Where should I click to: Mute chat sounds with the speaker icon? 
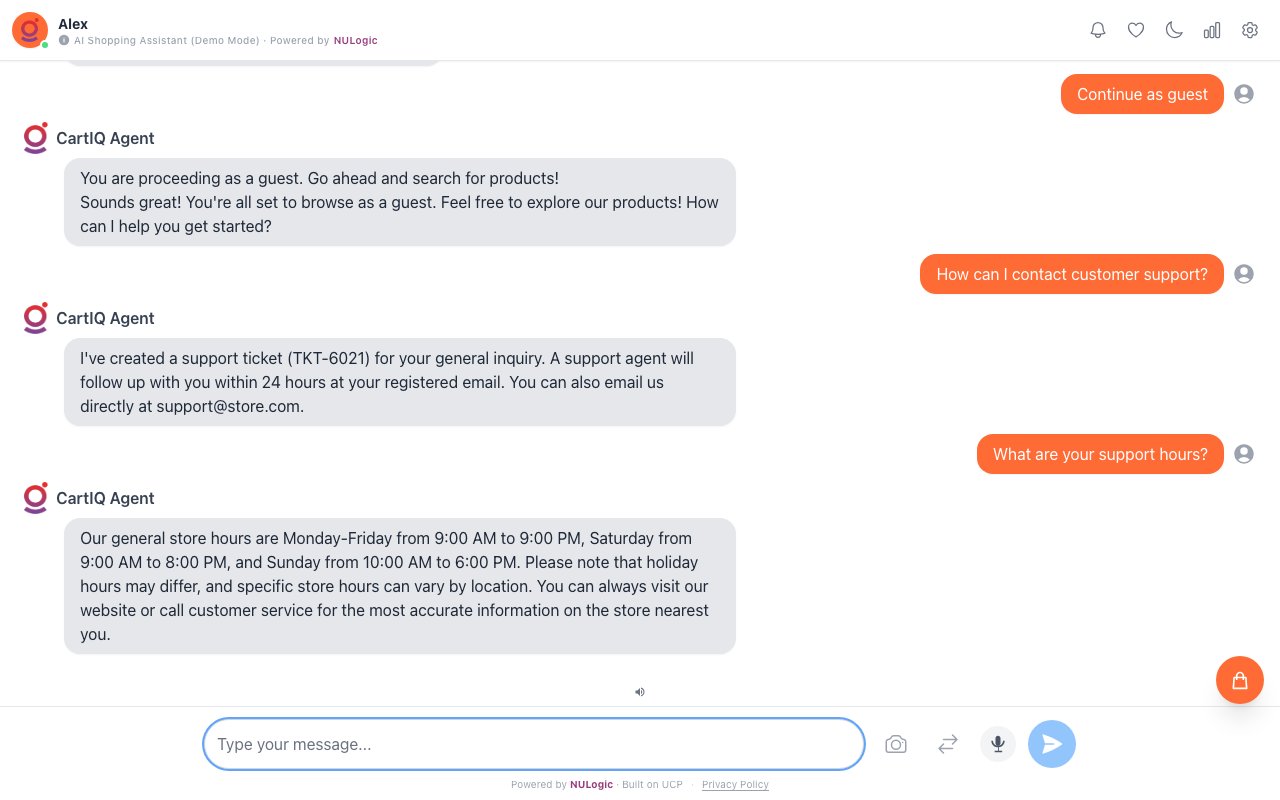pyautogui.click(x=640, y=691)
